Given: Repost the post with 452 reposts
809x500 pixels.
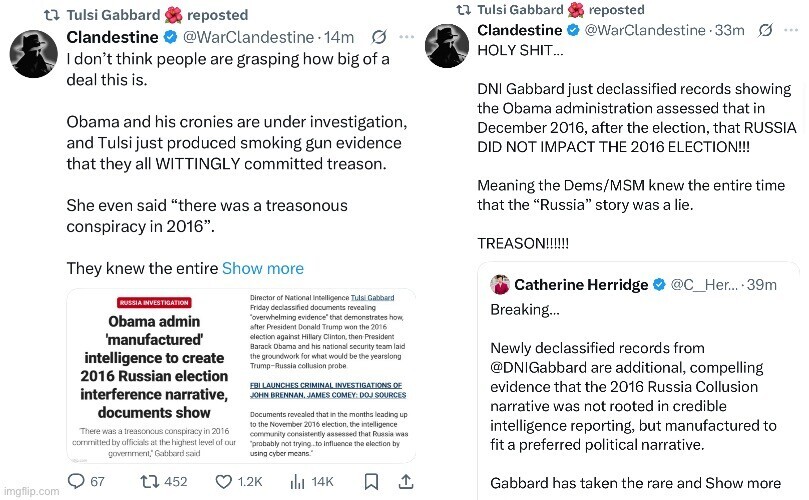Looking at the screenshot, I should pyautogui.click(x=152, y=481).
